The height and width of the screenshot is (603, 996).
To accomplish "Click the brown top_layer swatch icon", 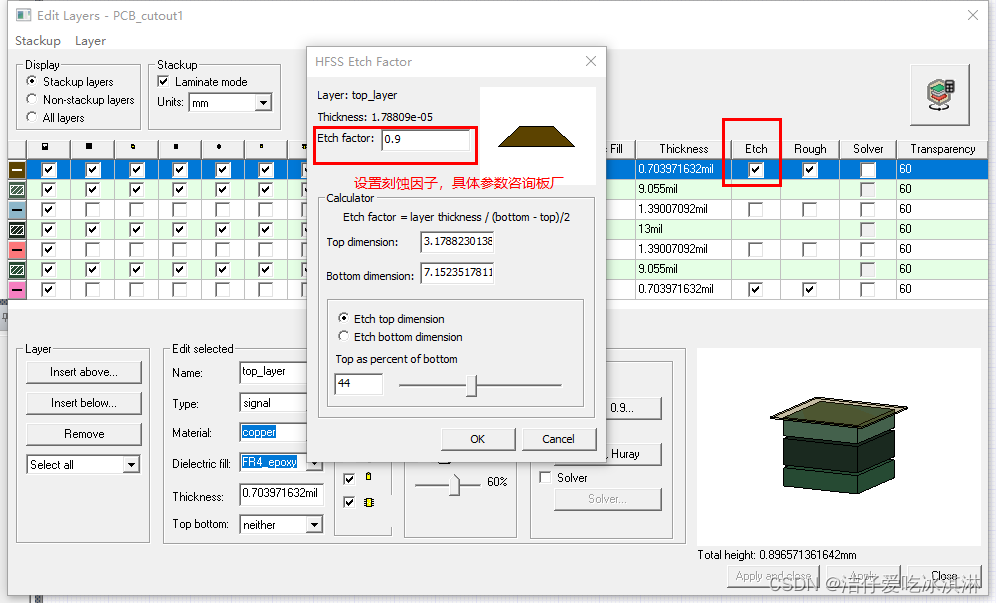I will point(17,170).
